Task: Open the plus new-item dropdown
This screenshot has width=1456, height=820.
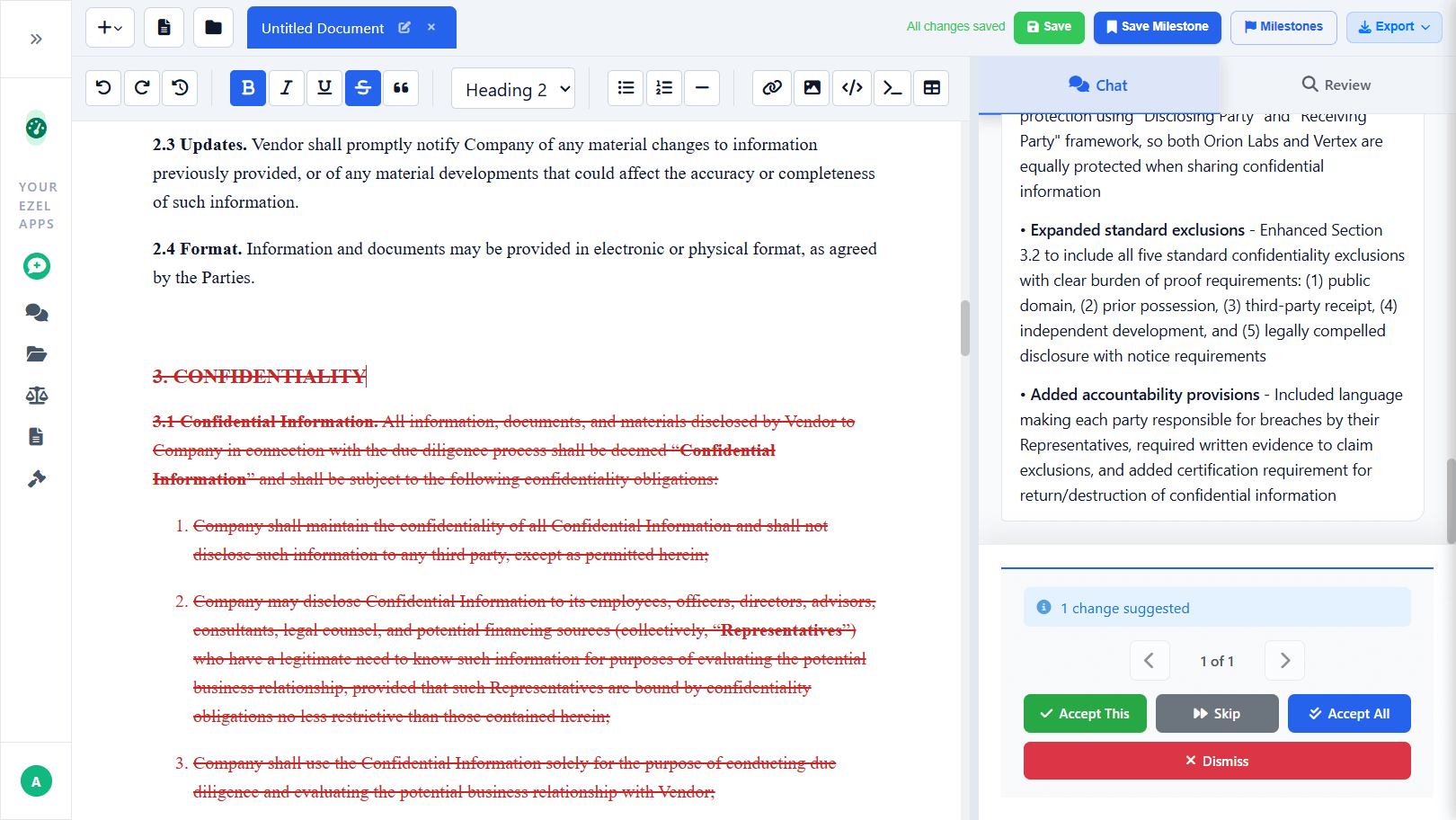Action: [110, 28]
